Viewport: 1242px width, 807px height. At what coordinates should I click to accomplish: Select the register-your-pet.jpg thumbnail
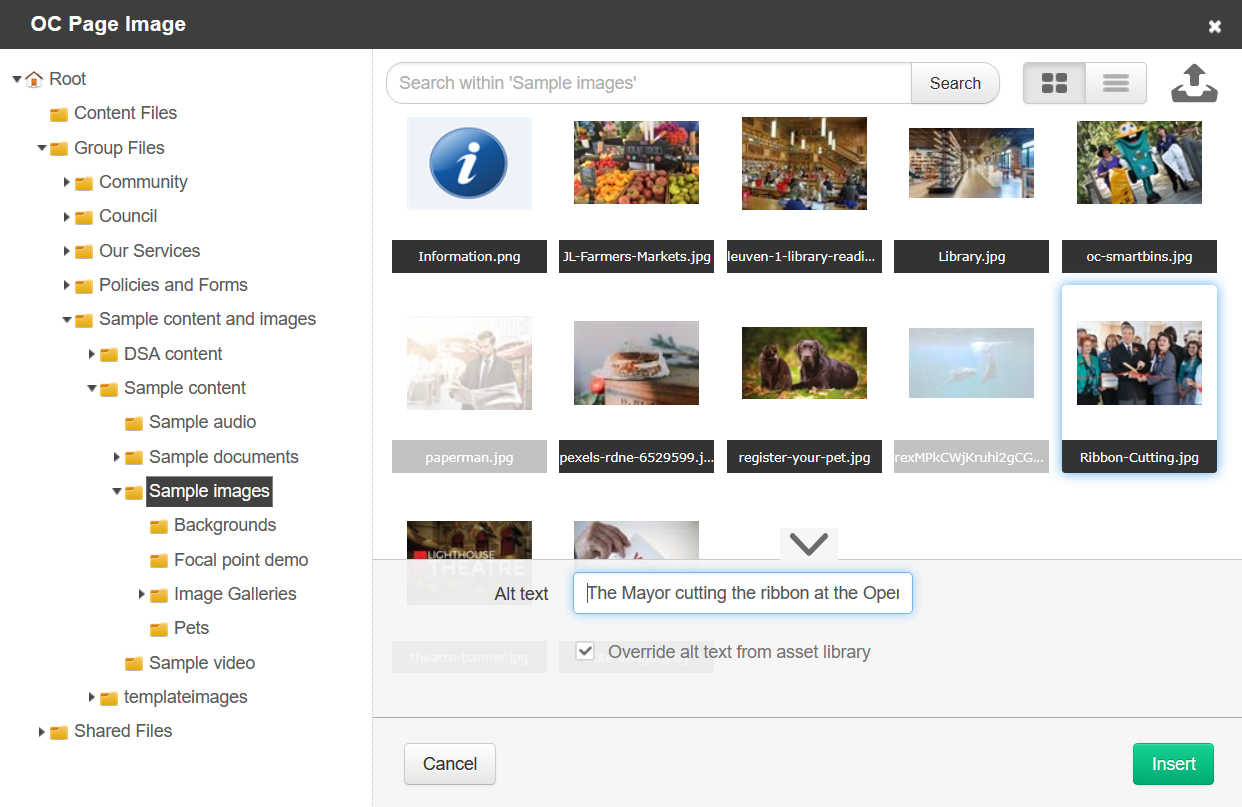(804, 363)
